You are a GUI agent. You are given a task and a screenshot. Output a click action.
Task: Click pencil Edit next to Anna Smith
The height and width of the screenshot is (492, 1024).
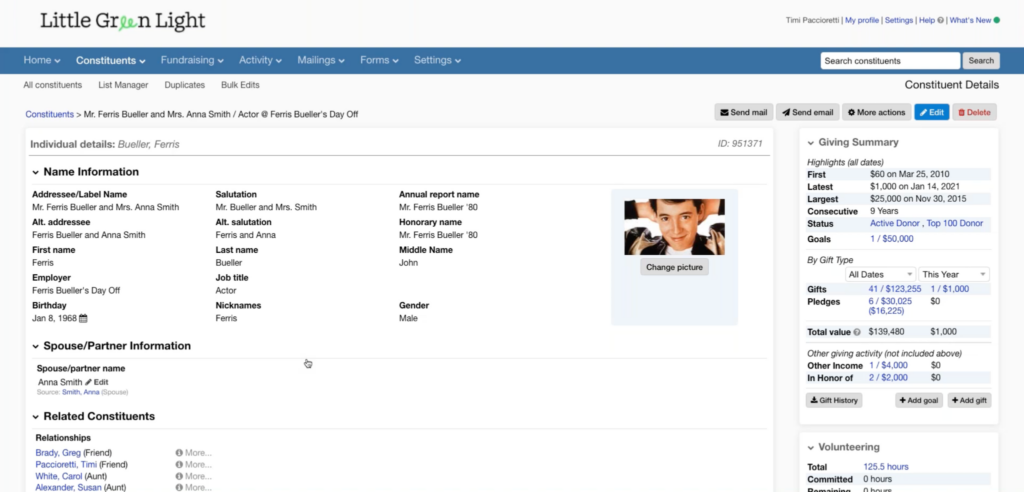coord(97,382)
